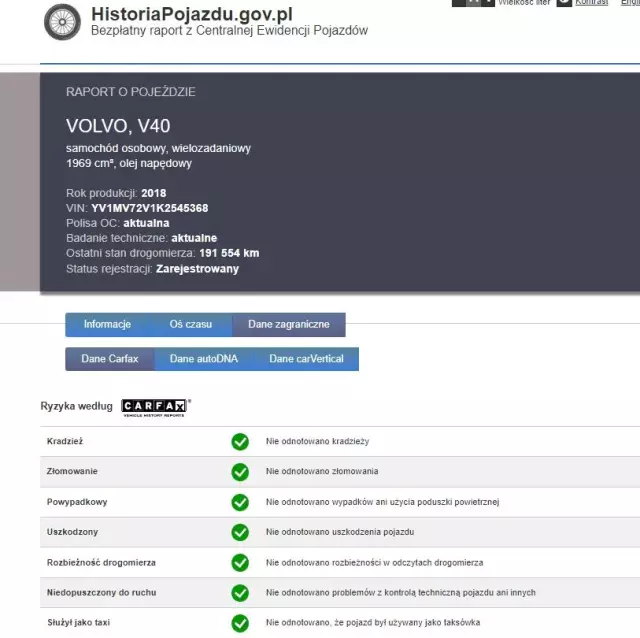The image size is (640, 638).
Task: Click the Kontrast link at top
Action: tap(591, 3)
